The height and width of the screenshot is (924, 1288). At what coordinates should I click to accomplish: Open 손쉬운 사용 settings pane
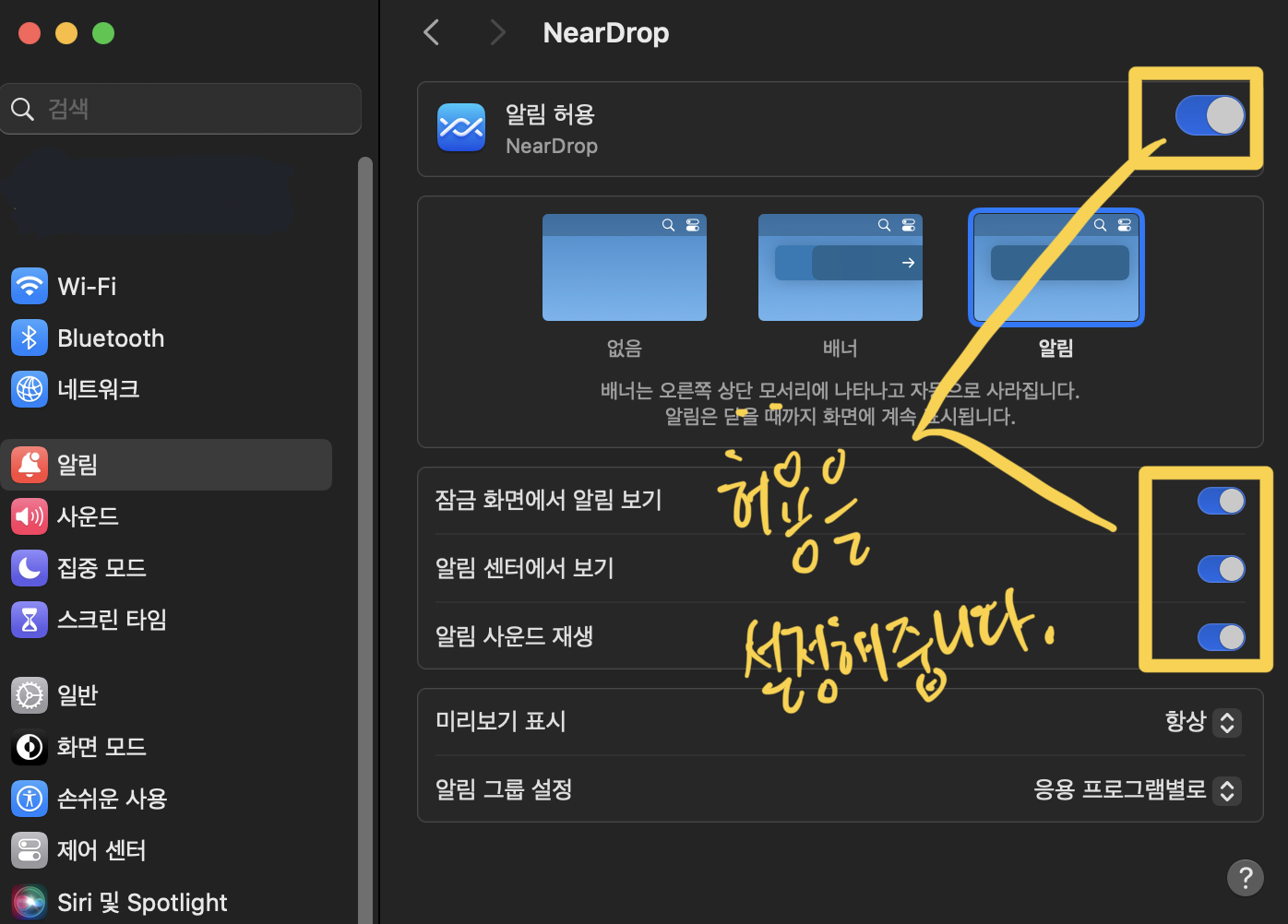tap(166, 799)
